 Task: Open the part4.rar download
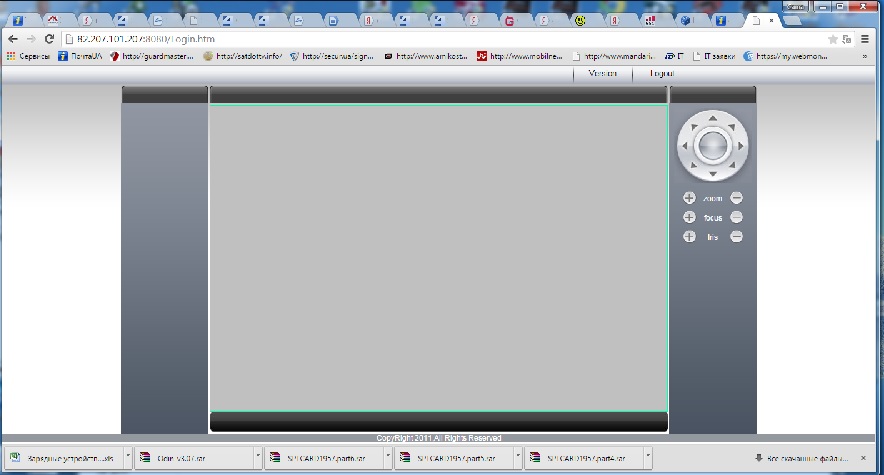(x=584, y=458)
